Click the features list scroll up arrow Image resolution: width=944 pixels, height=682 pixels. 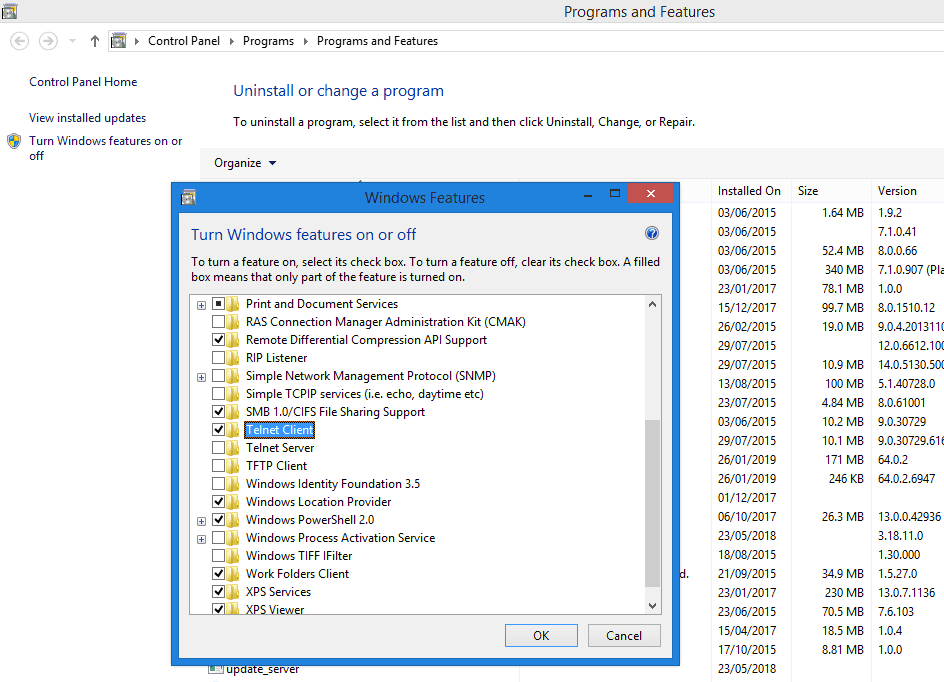tap(653, 305)
